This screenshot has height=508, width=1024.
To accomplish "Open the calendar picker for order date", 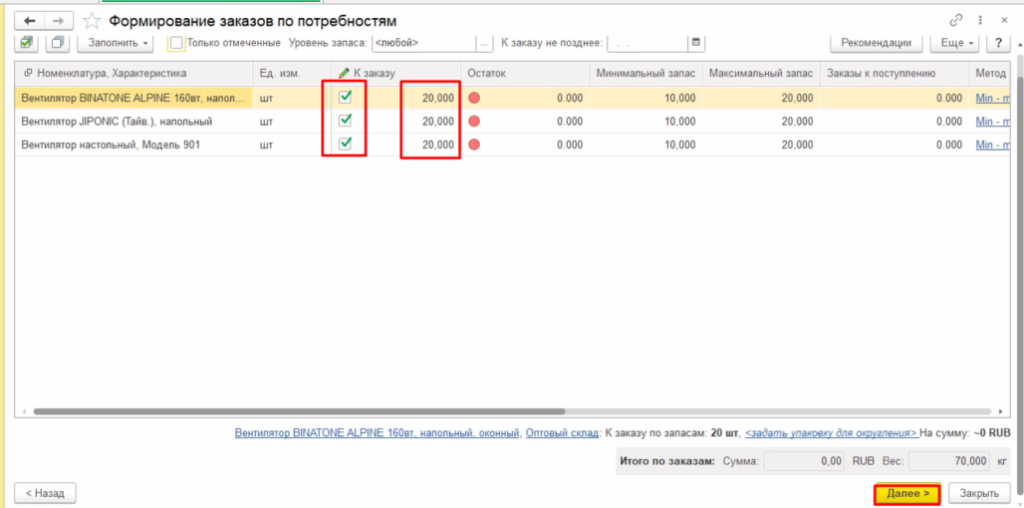I will (x=697, y=43).
